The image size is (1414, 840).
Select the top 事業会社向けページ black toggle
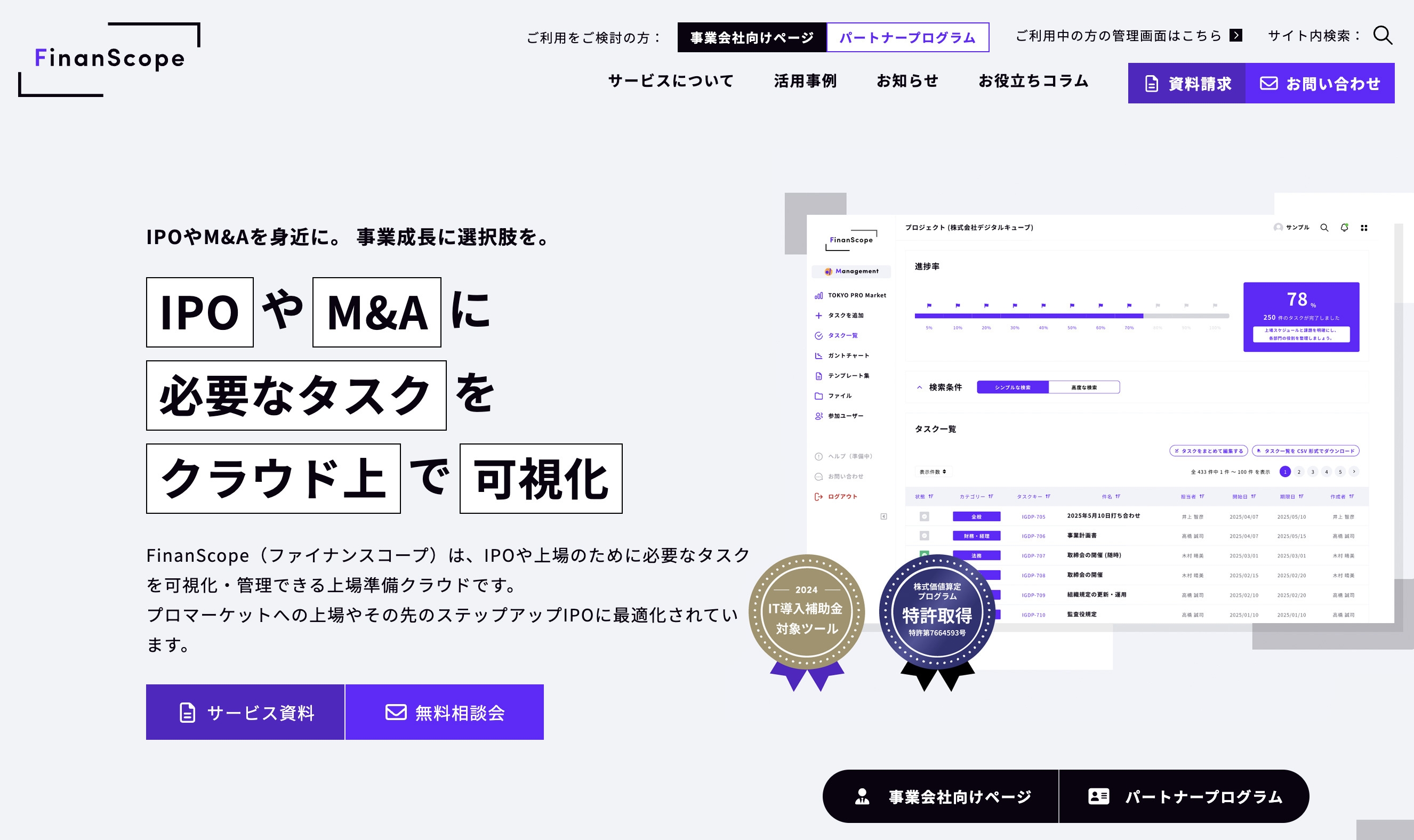click(x=752, y=37)
